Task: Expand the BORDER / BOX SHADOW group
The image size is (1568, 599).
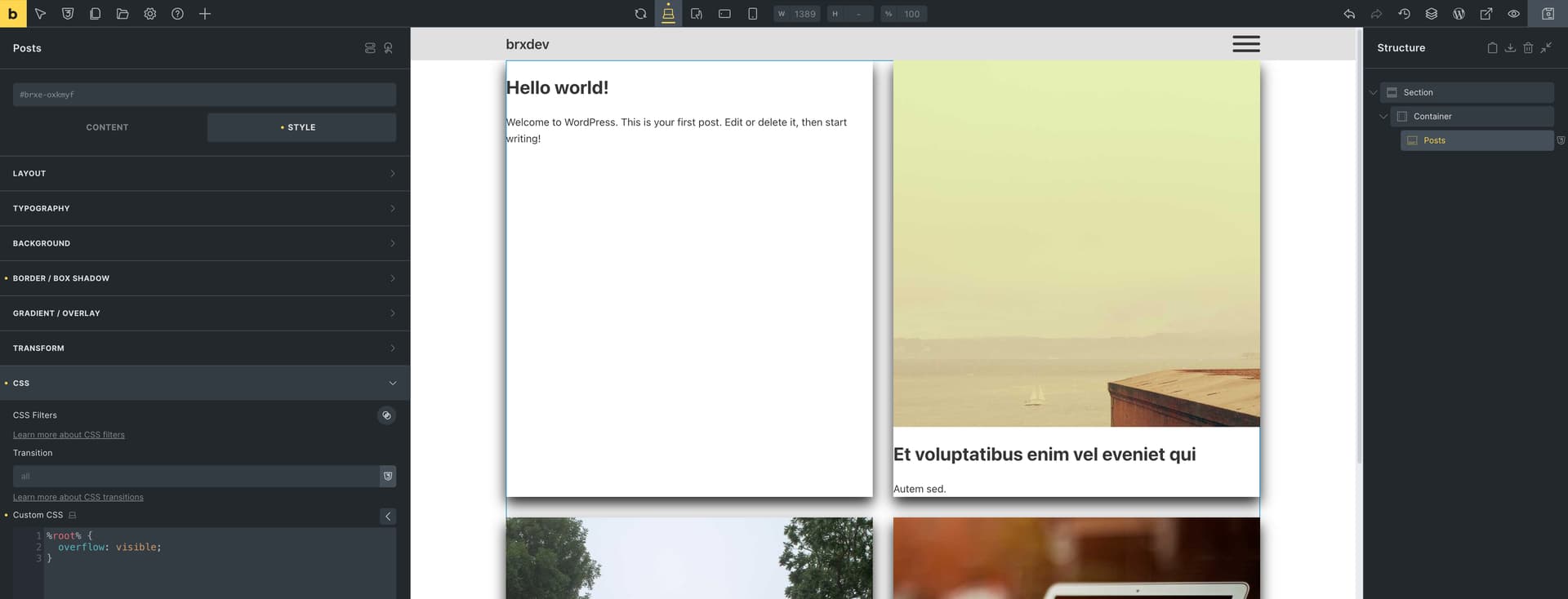Action: click(205, 278)
